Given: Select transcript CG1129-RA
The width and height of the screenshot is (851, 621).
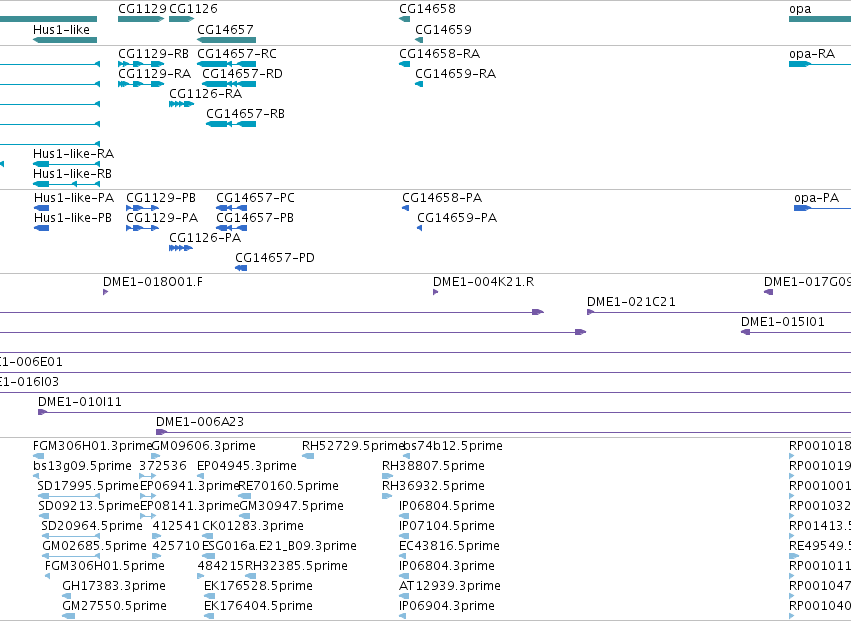Looking at the screenshot, I should click(x=155, y=74).
